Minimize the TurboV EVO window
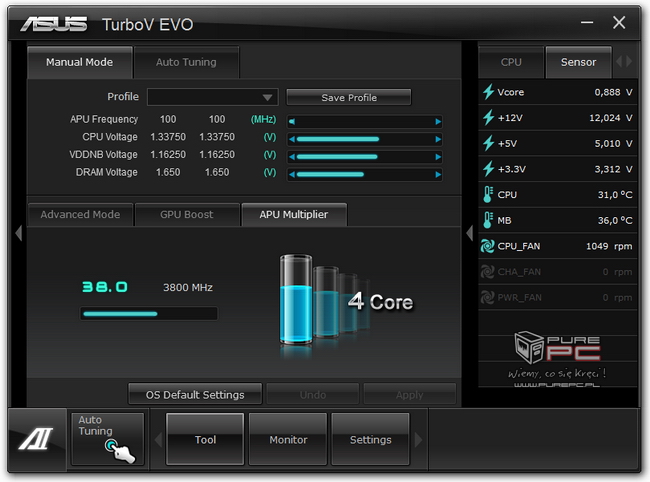 pos(587,22)
